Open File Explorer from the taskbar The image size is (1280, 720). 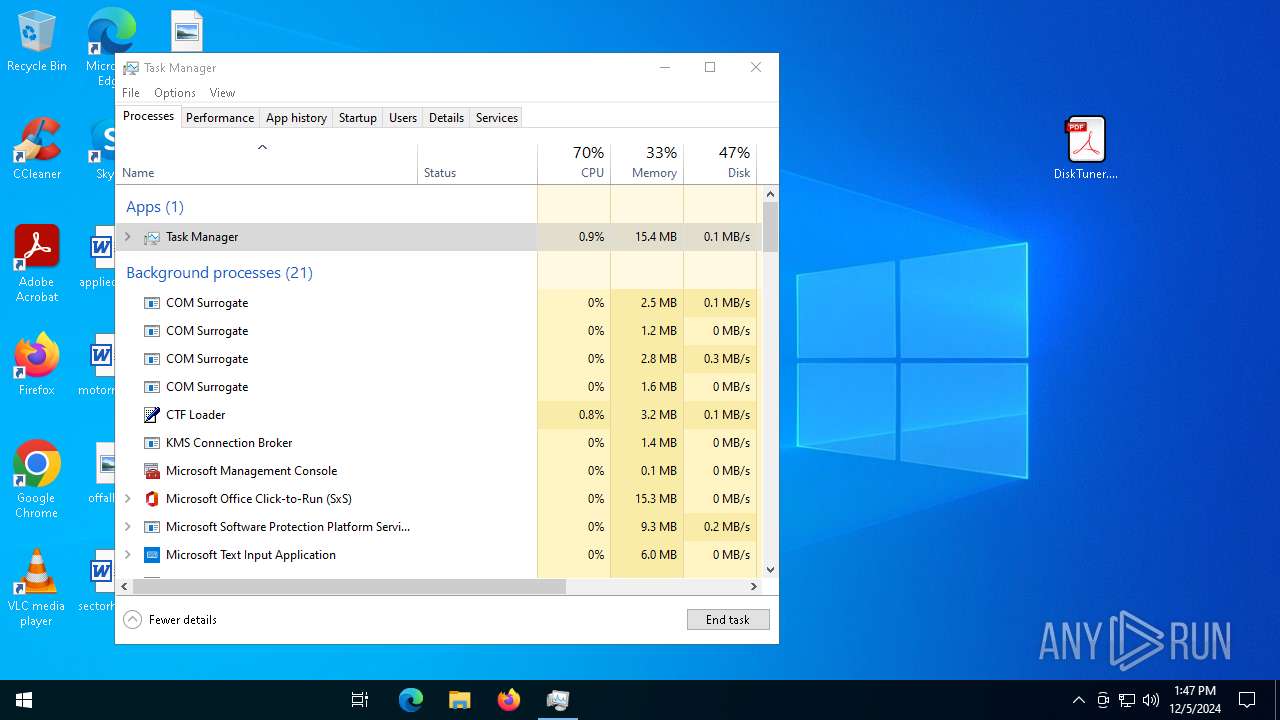click(x=460, y=700)
